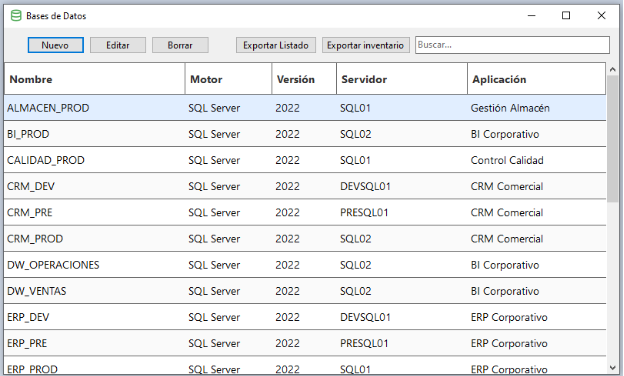Click Exportar Listado button

[276, 45]
